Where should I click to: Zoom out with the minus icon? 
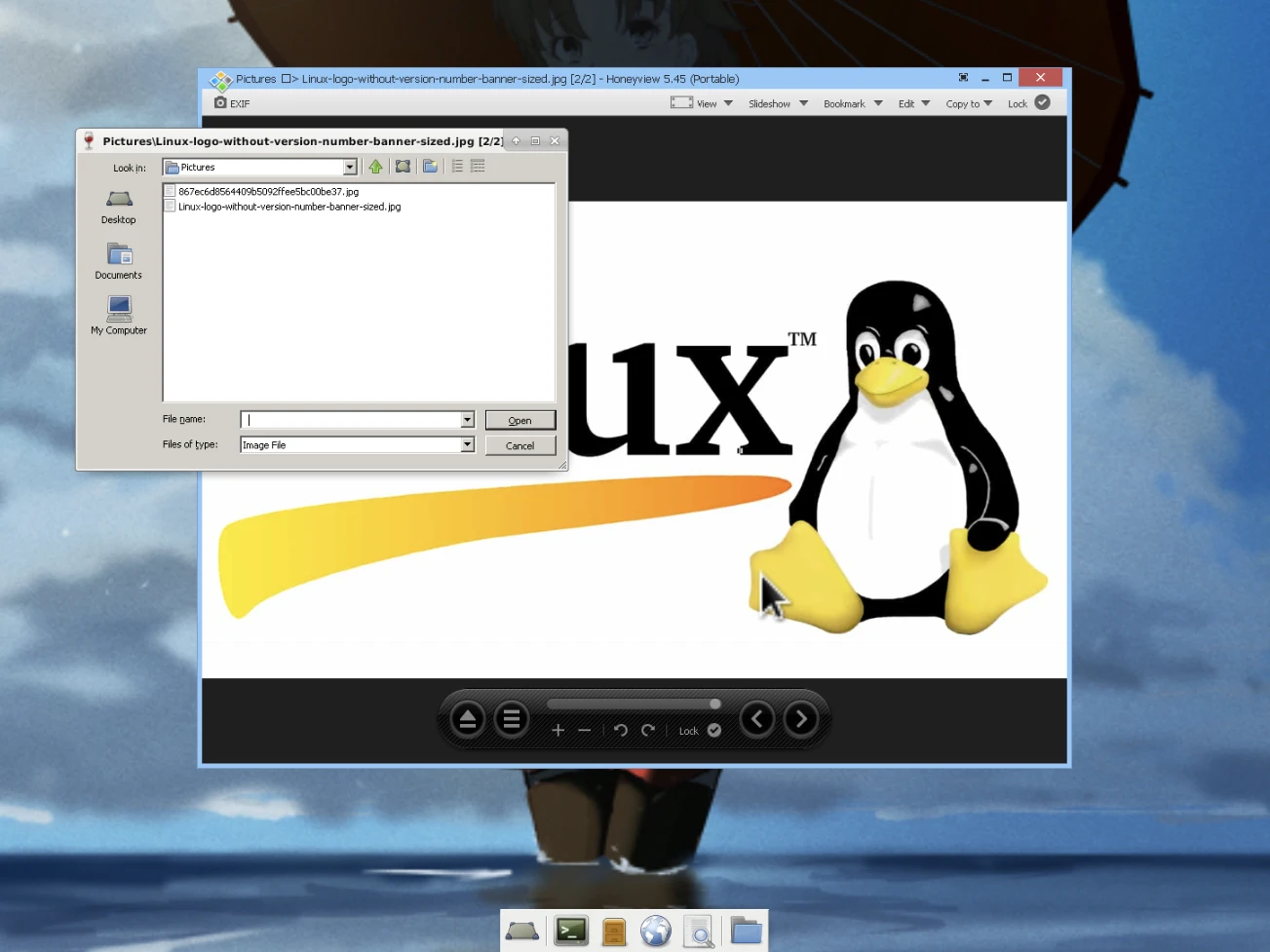tap(584, 731)
